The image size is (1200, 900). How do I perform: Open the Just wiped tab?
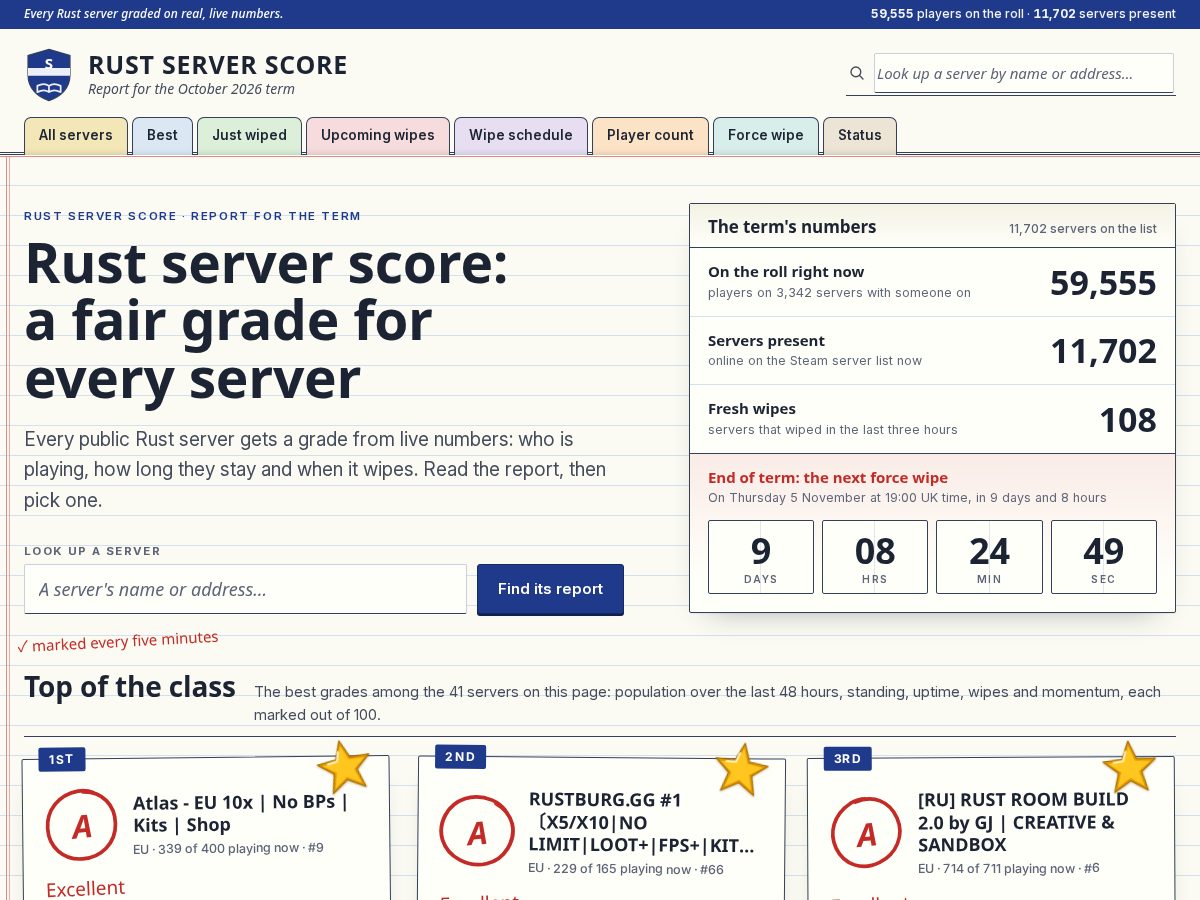pyautogui.click(x=249, y=136)
